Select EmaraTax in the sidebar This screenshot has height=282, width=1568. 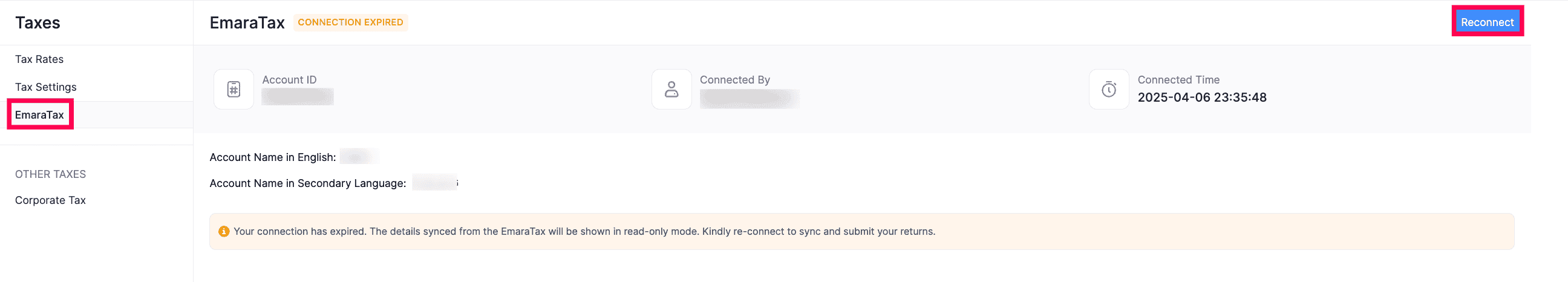(x=39, y=114)
